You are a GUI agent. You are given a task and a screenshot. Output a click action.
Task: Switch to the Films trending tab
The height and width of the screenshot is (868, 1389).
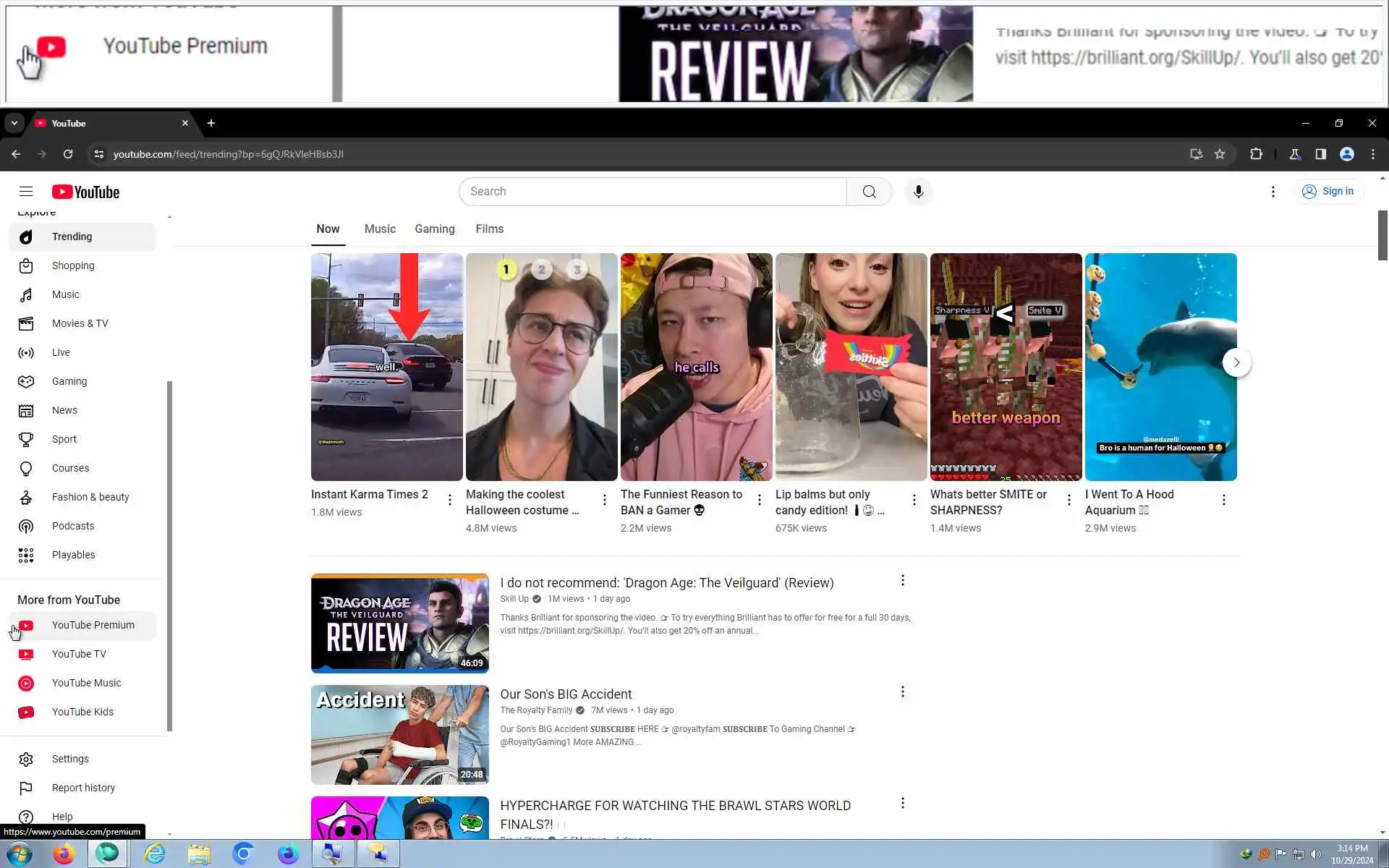[489, 229]
